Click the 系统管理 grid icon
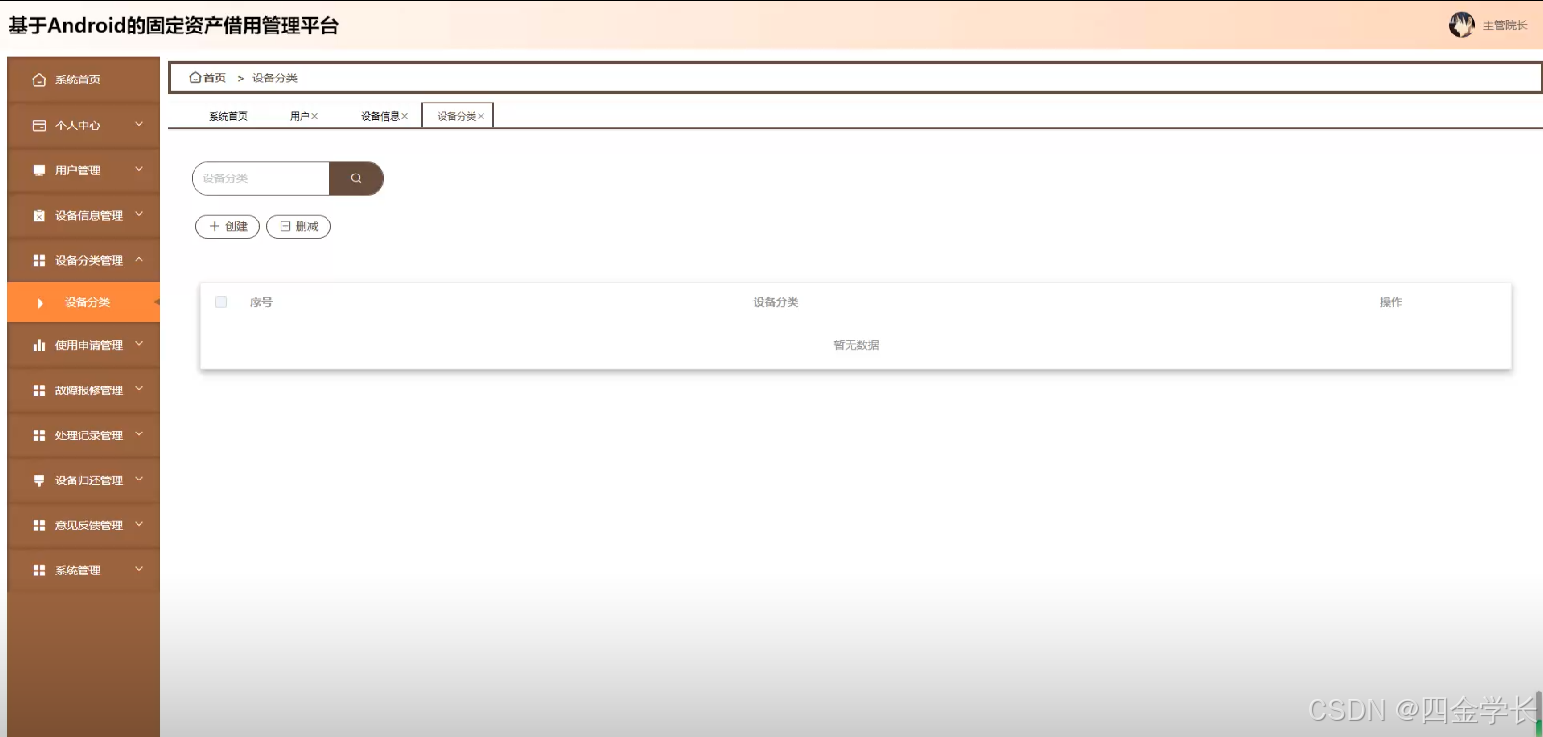This screenshot has height=737, width=1543. coord(40,570)
